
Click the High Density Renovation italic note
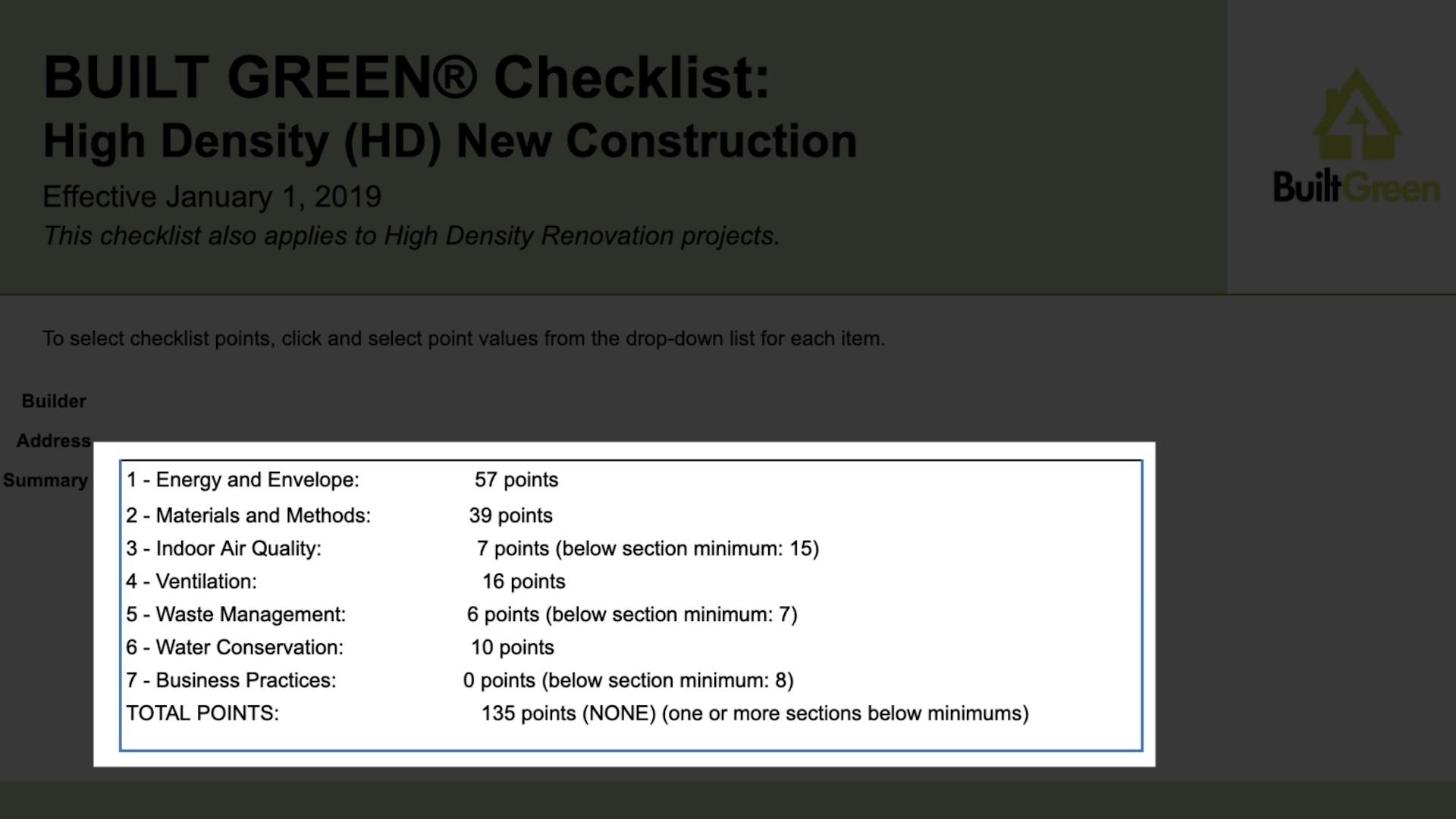[411, 236]
